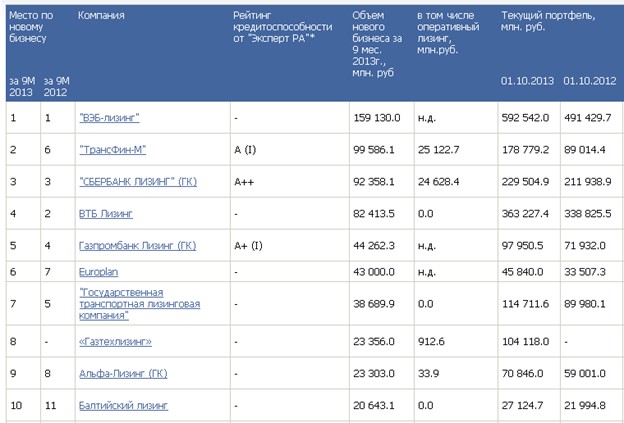
Task: Select the Компания column header
Action: (x=101, y=16)
